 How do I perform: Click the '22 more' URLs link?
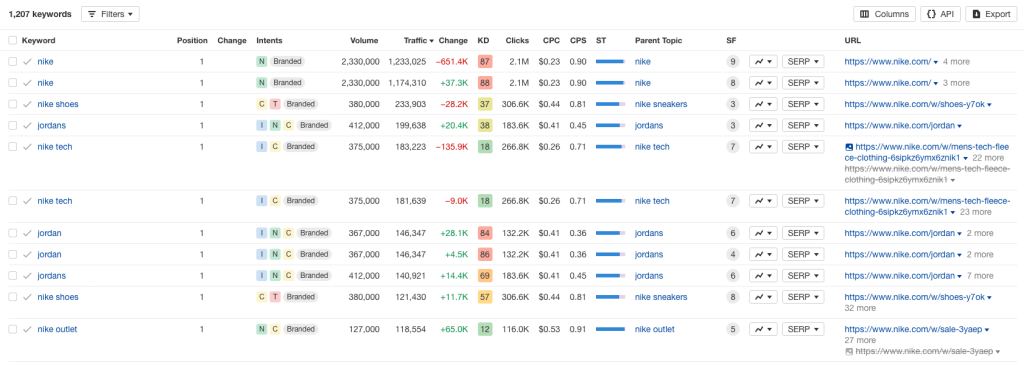(x=988, y=158)
